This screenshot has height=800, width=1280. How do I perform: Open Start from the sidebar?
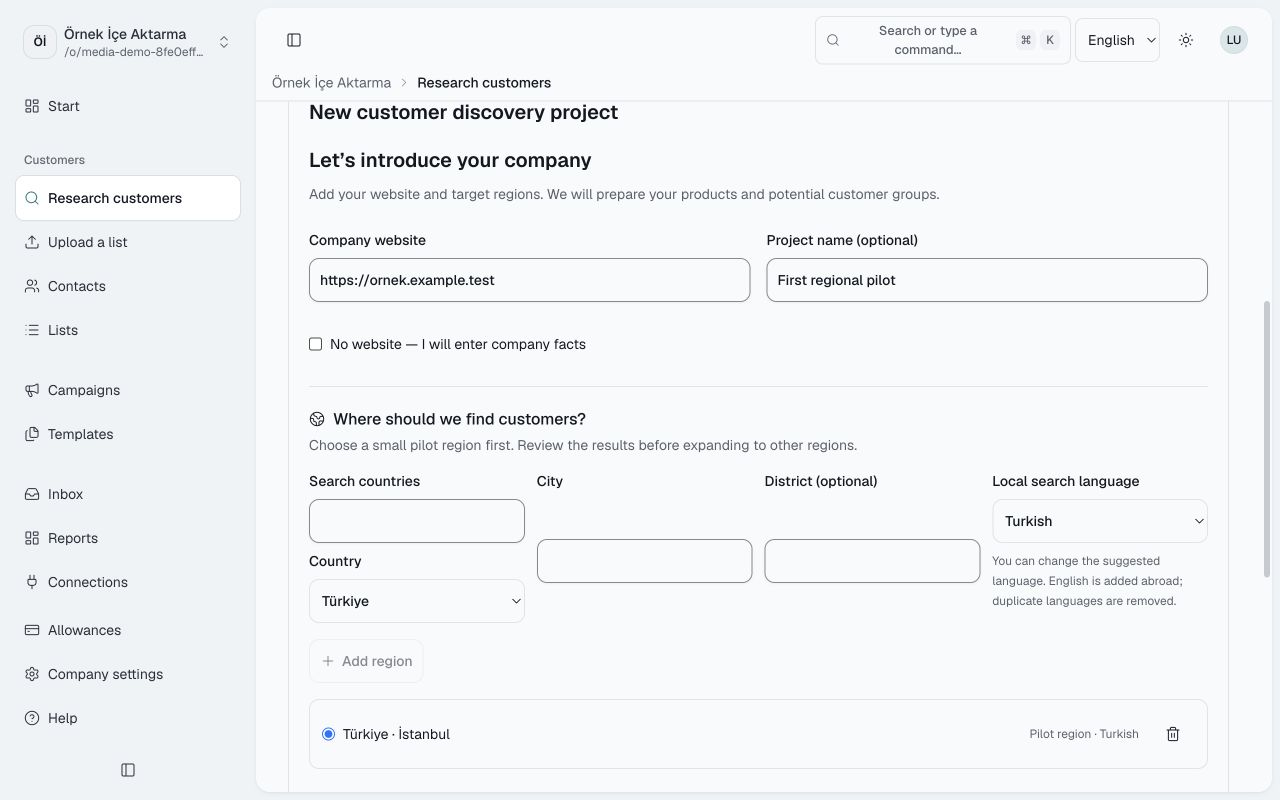(128, 106)
